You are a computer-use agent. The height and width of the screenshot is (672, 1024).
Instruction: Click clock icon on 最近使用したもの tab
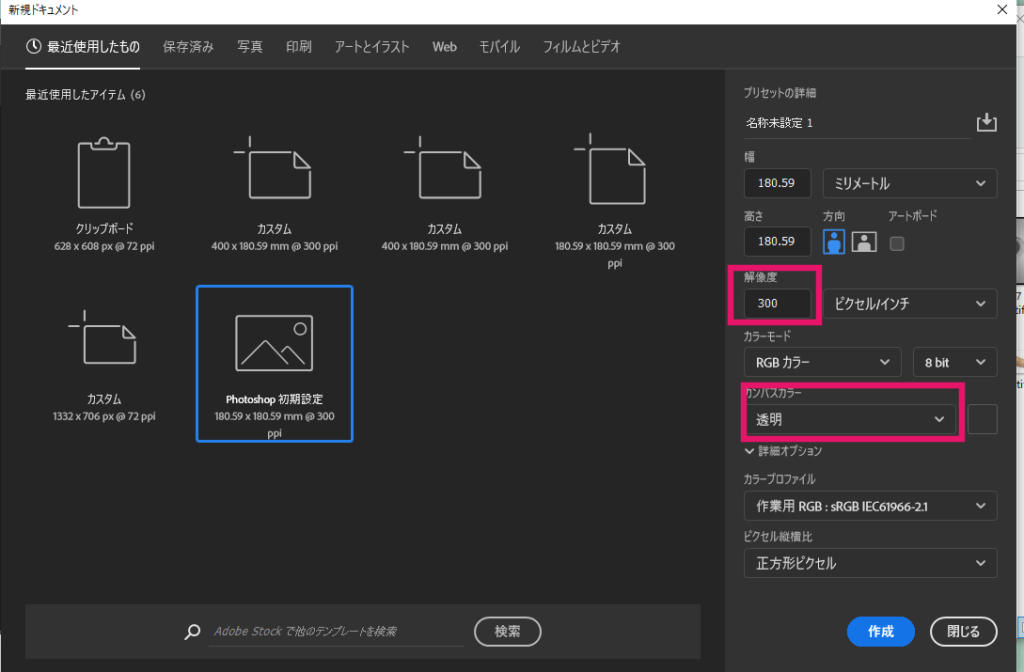pos(34,47)
